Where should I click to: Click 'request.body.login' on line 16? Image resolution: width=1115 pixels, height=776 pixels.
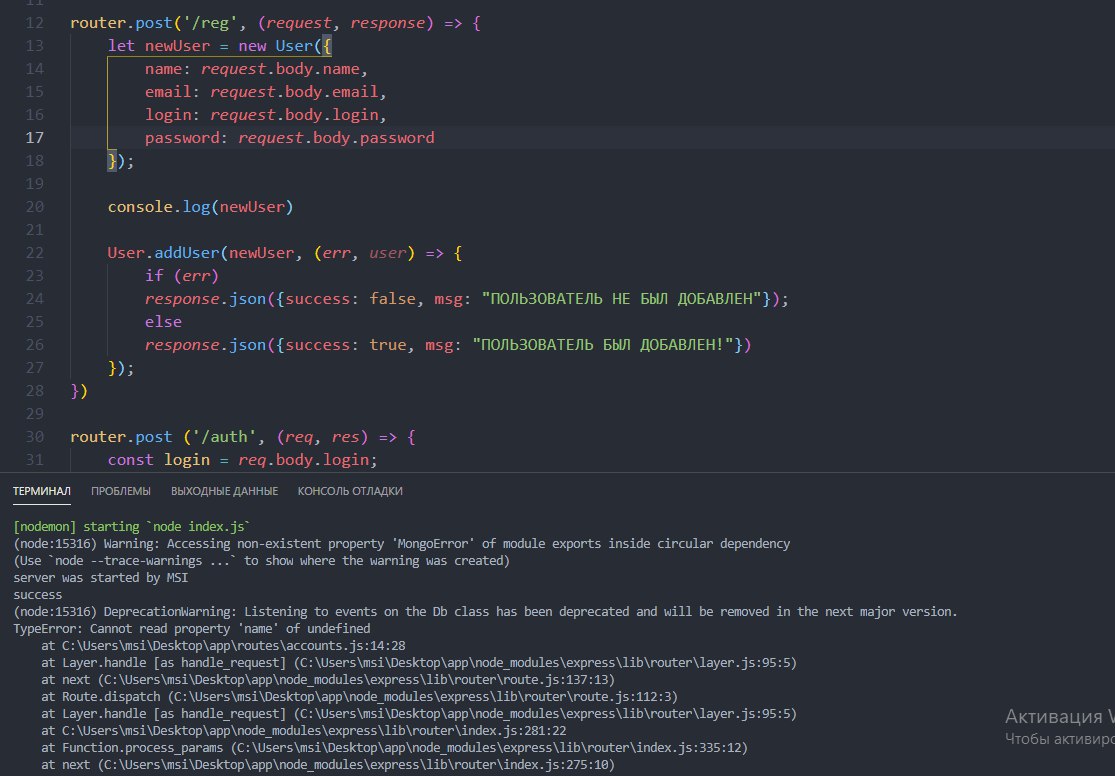click(294, 115)
